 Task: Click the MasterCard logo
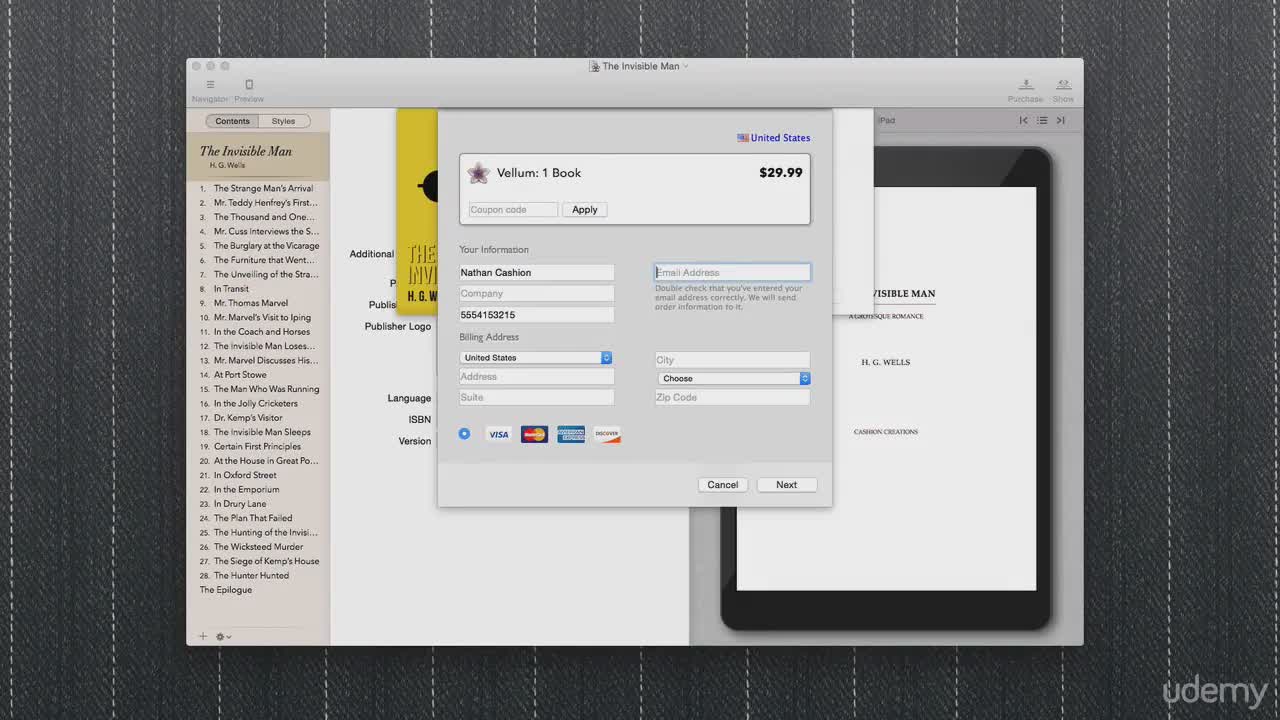tap(534, 434)
